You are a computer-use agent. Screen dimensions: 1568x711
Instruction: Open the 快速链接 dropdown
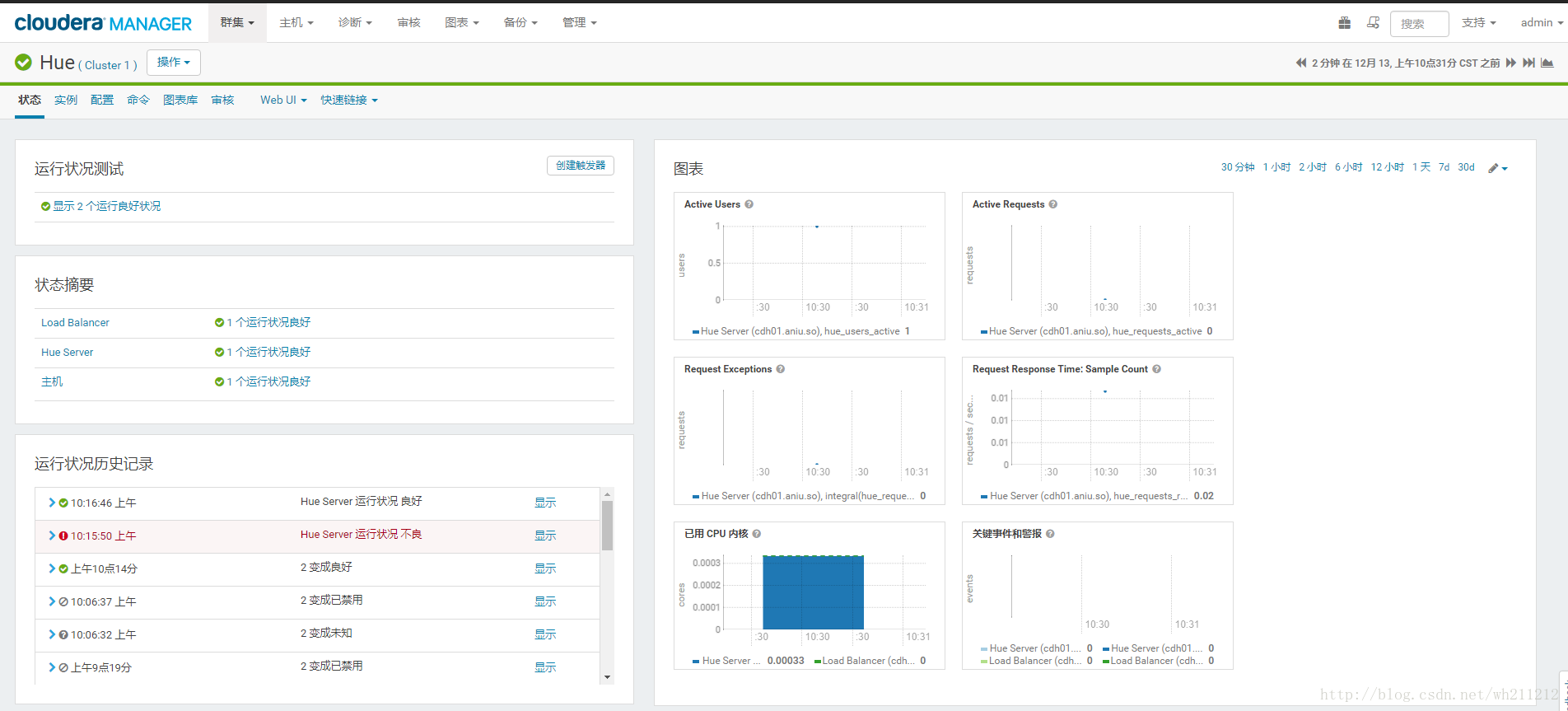pyautogui.click(x=349, y=100)
